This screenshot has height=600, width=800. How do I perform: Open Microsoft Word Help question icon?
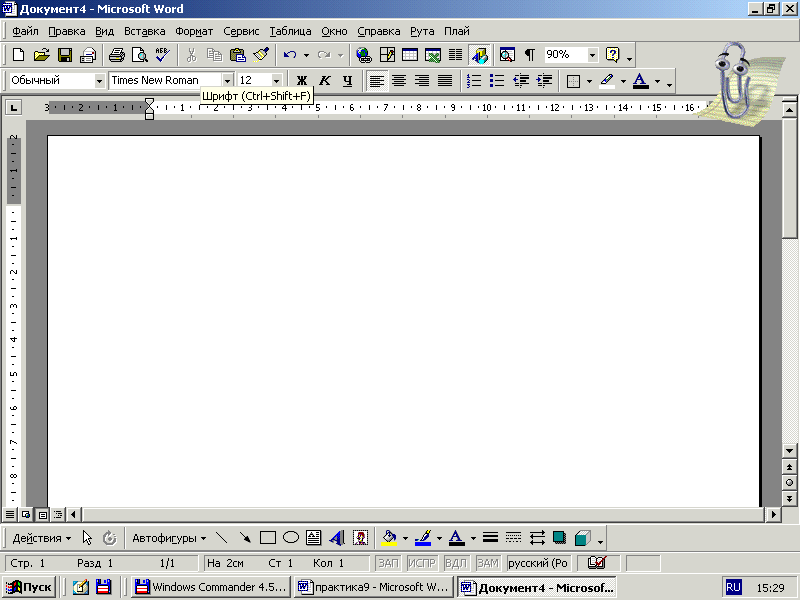[x=612, y=55]
